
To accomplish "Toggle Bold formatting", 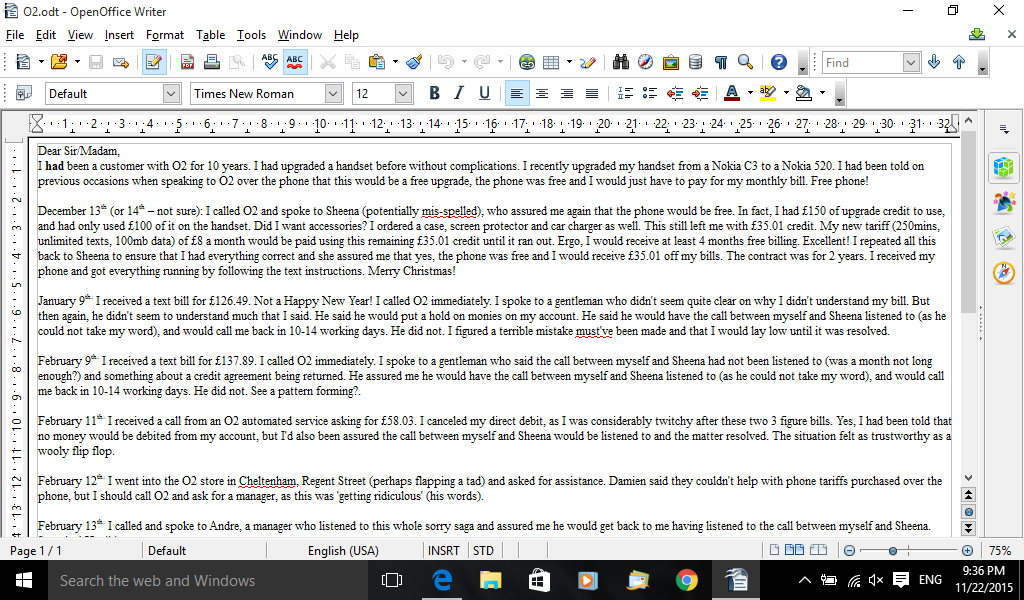I will 434,93.
